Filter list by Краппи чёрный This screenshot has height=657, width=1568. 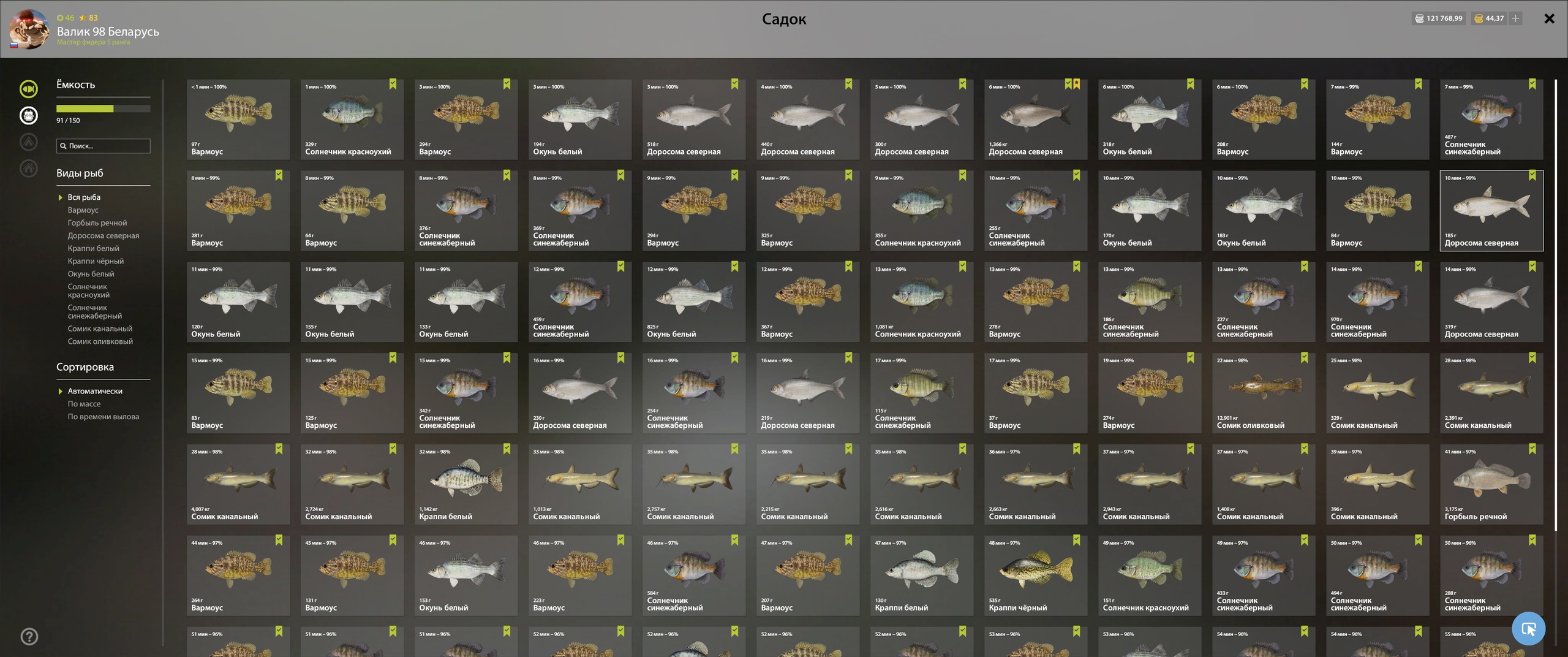(96, 261)
